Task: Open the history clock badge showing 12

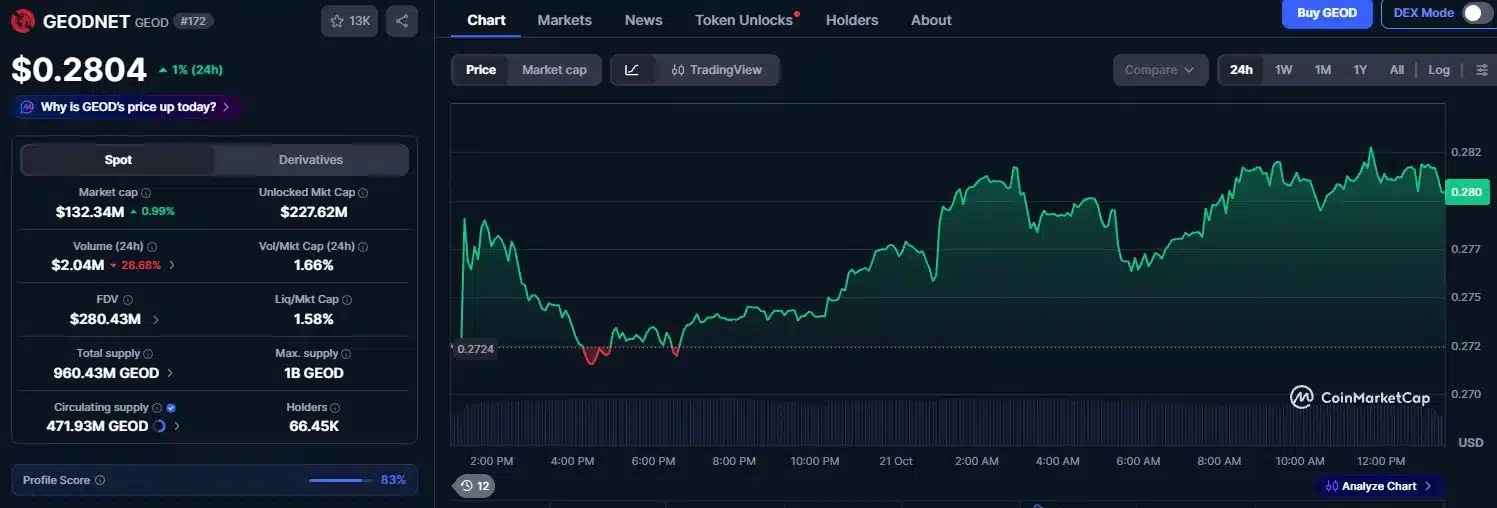Action: click(x=475, y=486)
